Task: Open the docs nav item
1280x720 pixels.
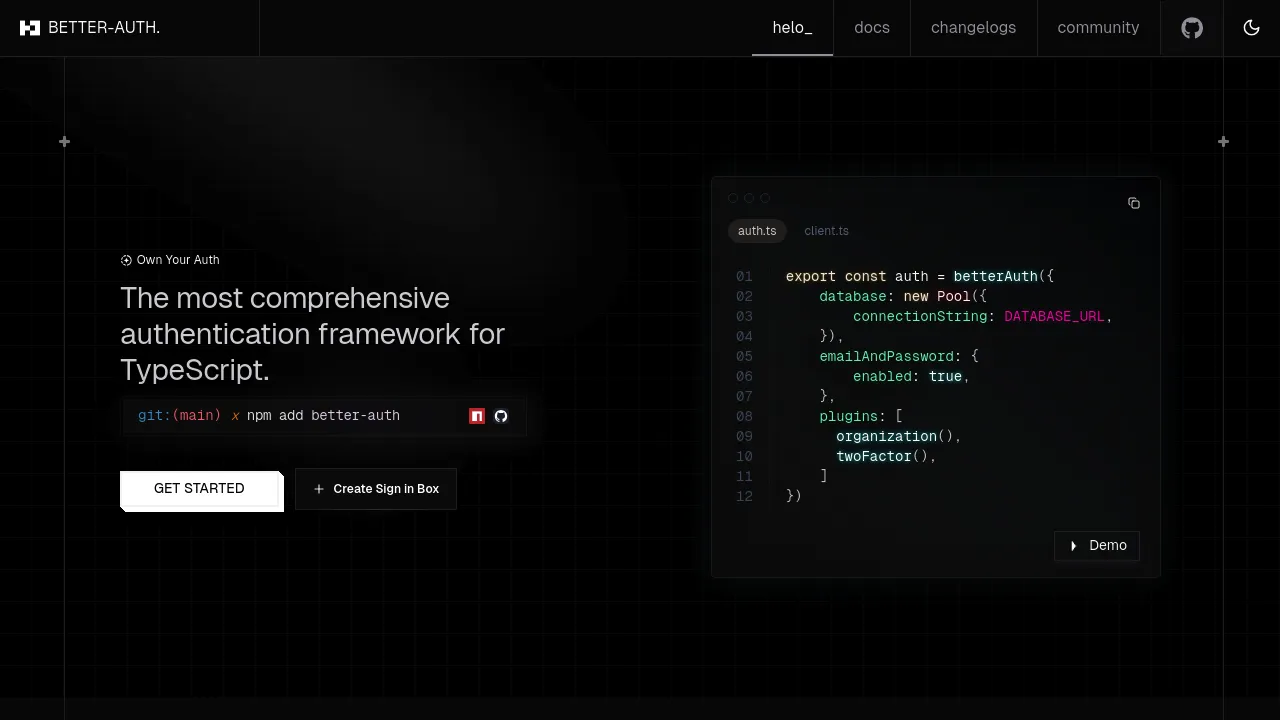Action: pos(872,28)
